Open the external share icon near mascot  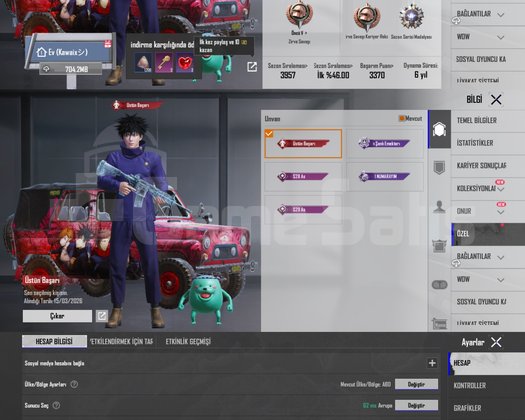(252, 67)
